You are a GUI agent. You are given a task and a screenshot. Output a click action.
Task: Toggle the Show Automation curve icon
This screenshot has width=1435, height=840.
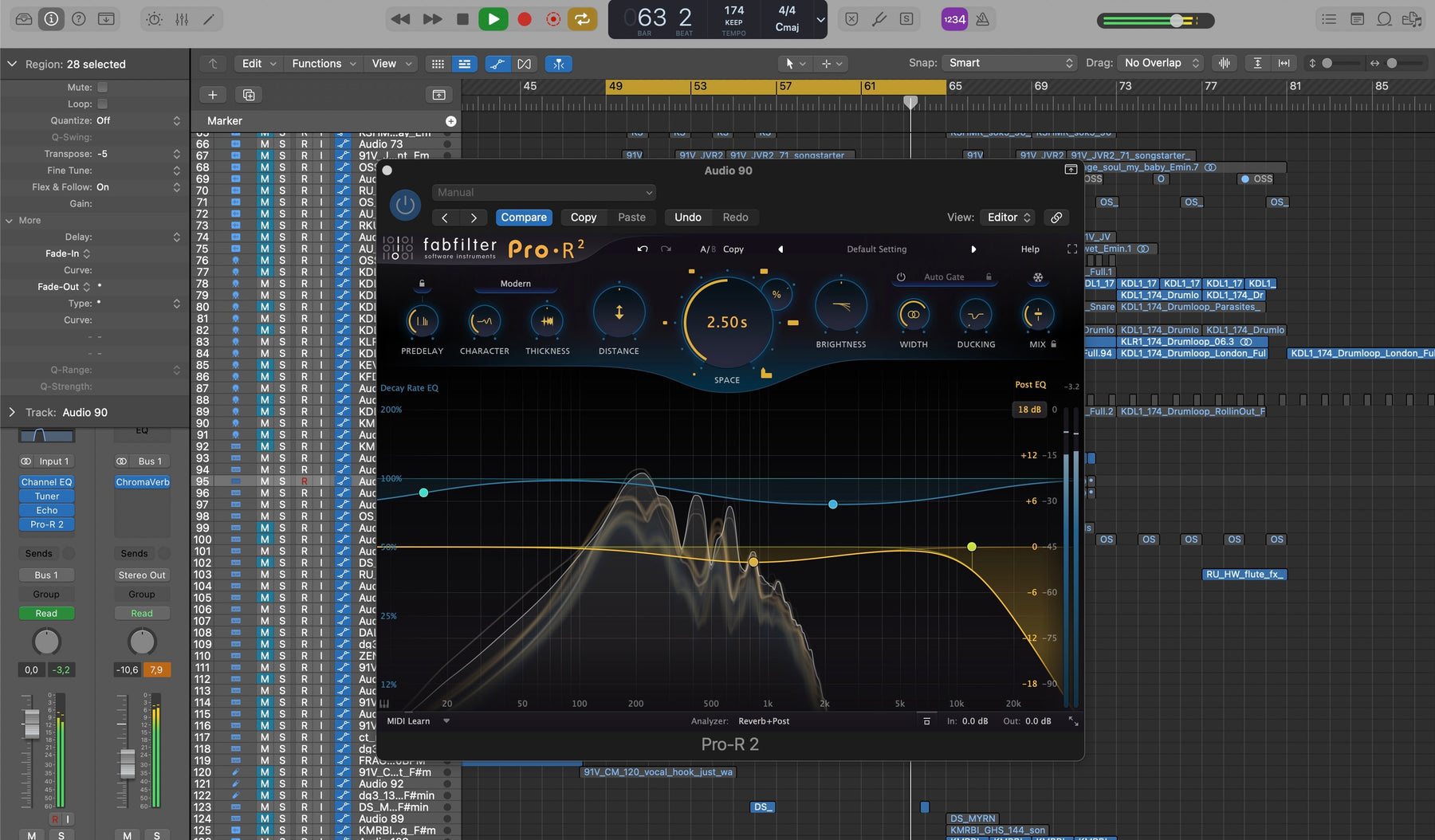click(x=497, y=64)
